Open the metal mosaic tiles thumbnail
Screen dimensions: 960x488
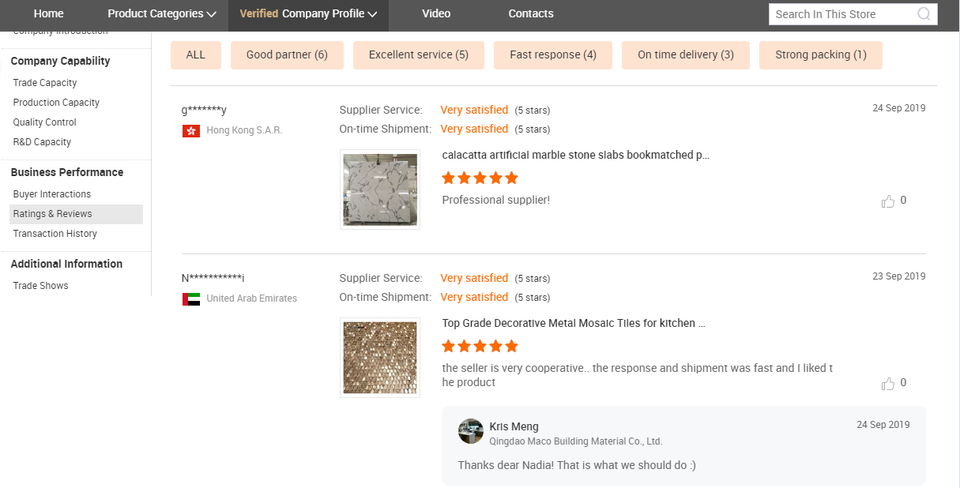pyautogui.click(x=380, y=357)
